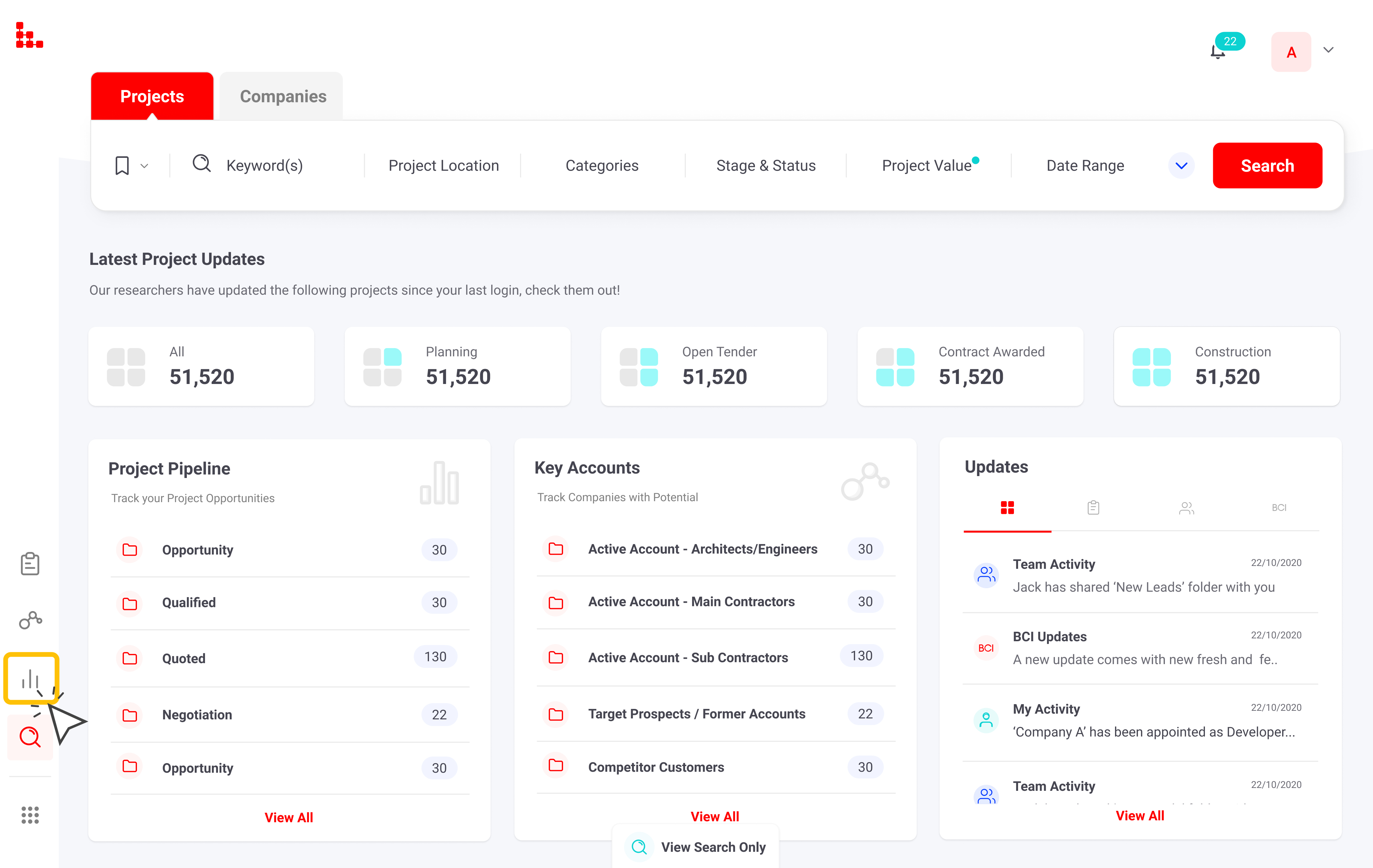The image size is (1373, 868).
Task: Open the user account menu chevron
Action: click(1329, 50)
